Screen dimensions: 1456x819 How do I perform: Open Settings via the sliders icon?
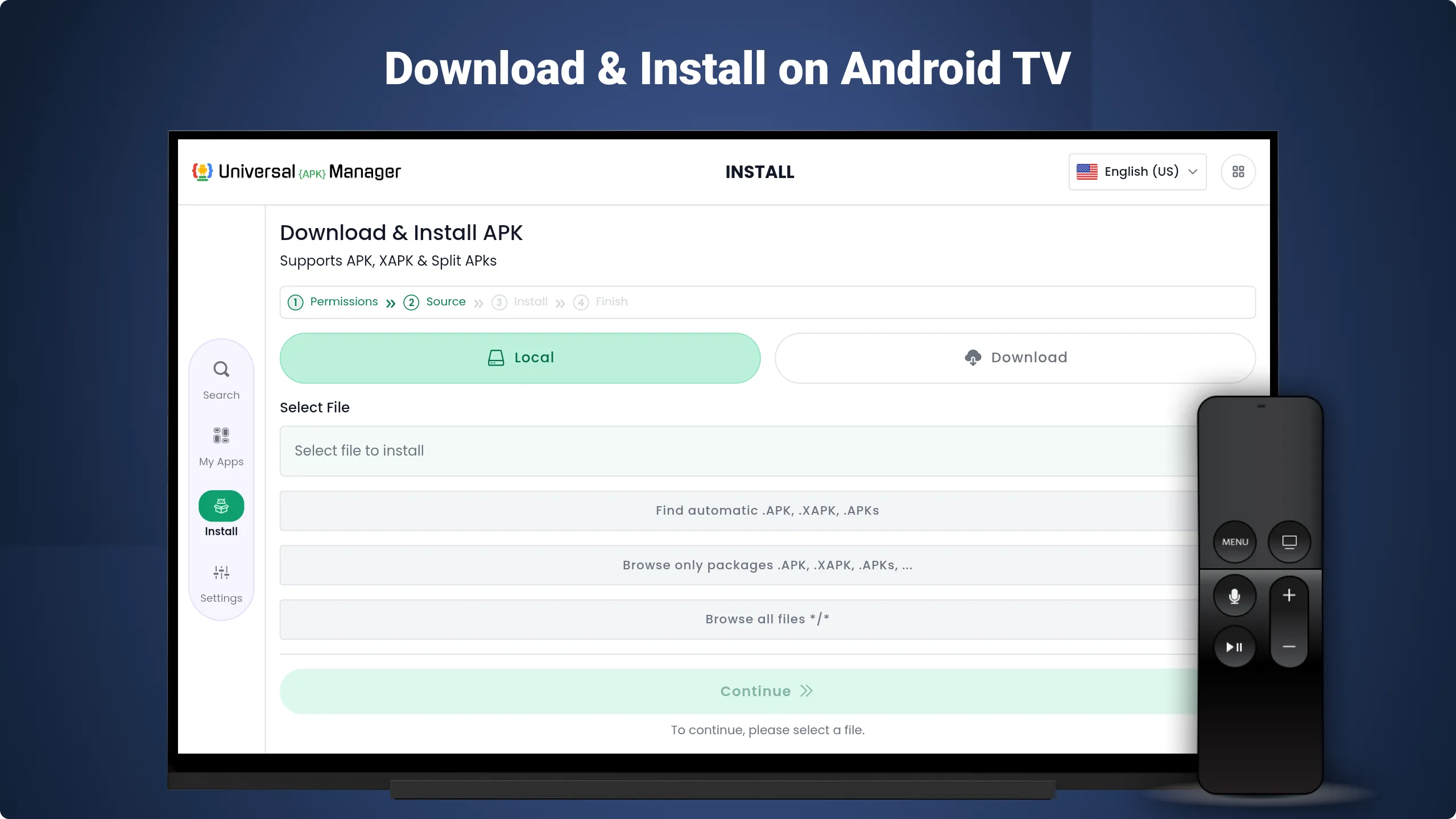click(221, 573)
